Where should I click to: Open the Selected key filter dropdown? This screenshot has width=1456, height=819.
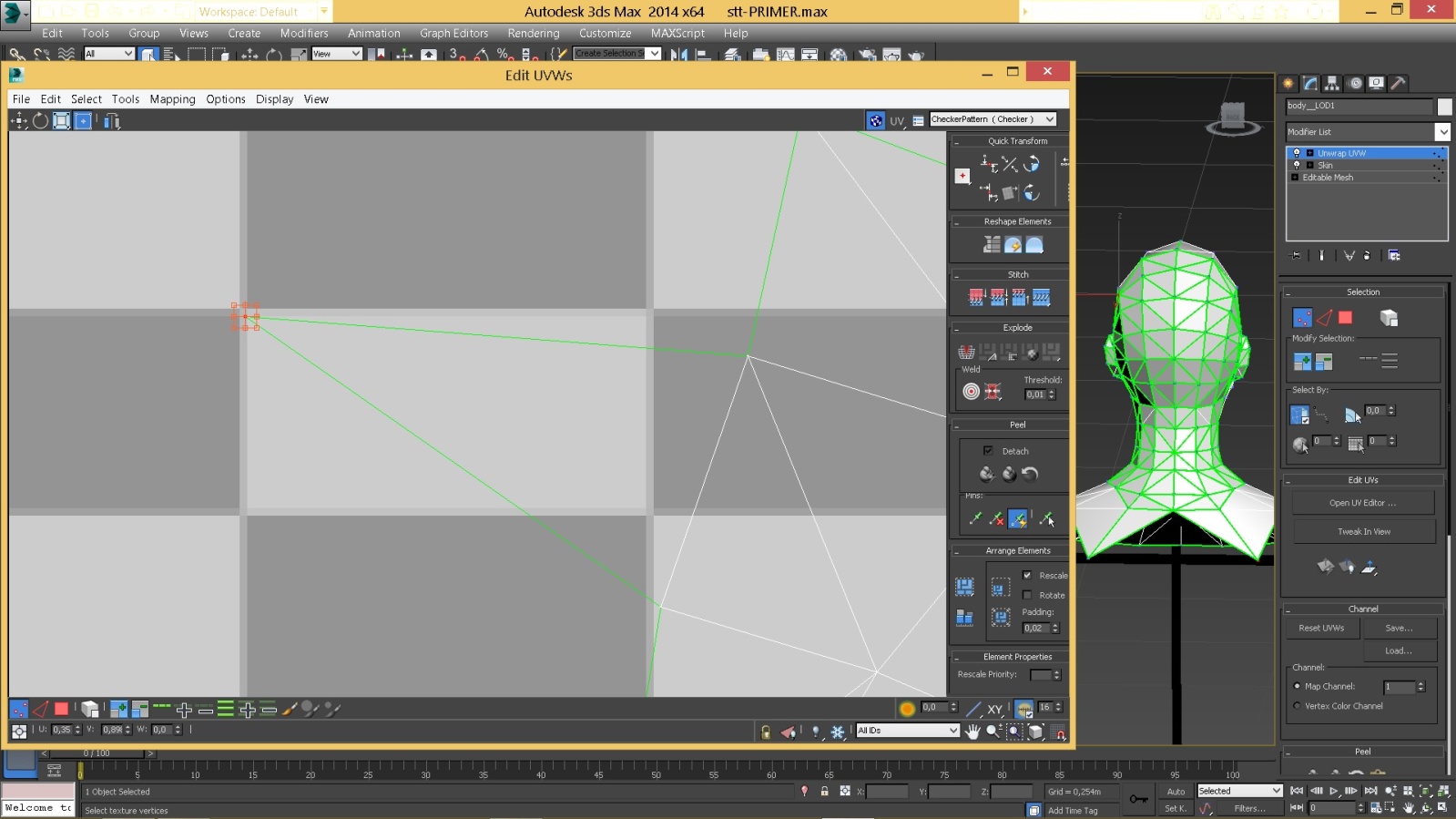coord(1239,791)
